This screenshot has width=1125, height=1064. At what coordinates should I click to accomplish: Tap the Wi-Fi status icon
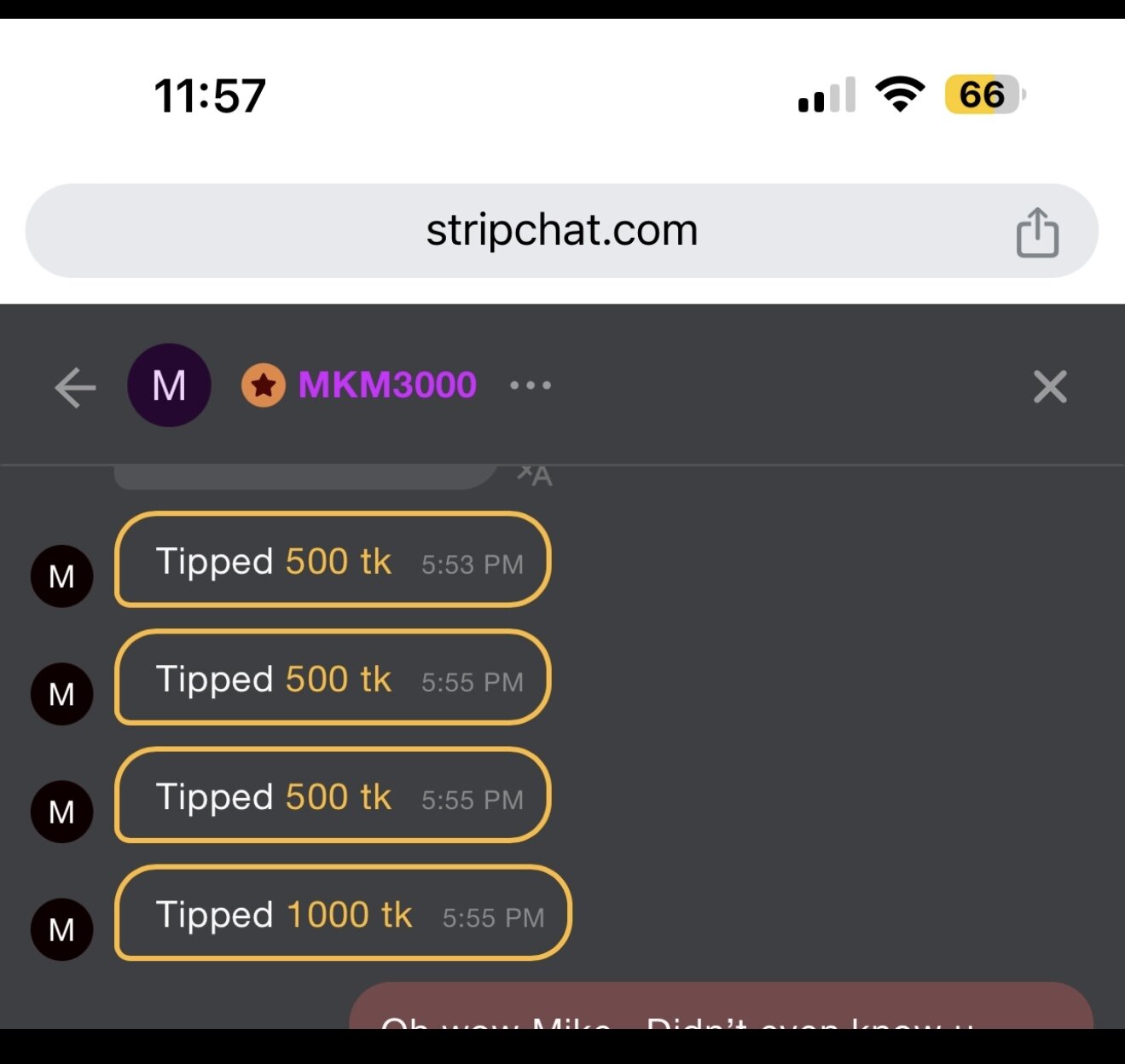[x=900, y=94]
